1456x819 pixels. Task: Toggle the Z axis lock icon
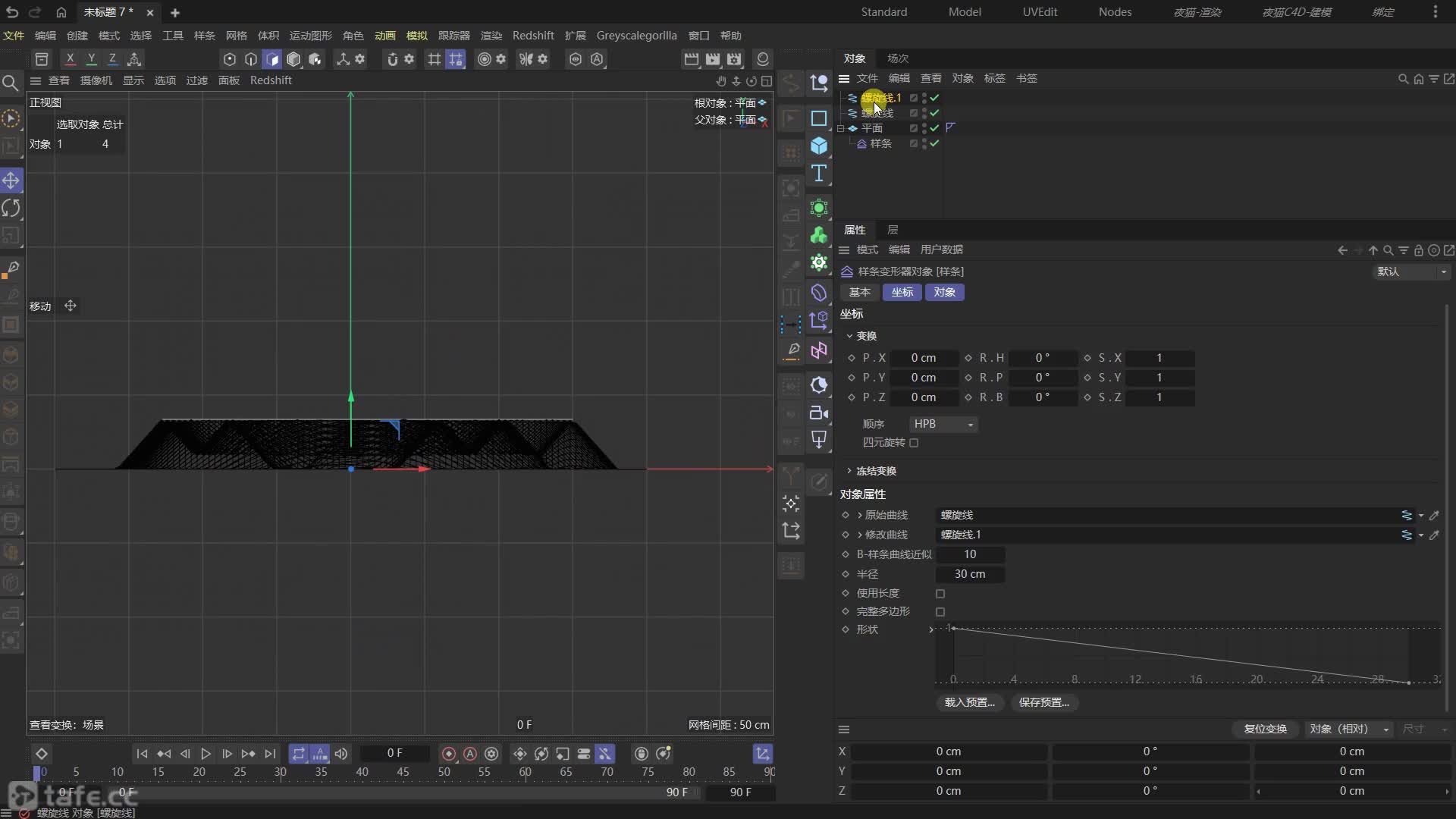tap(112, 59)
